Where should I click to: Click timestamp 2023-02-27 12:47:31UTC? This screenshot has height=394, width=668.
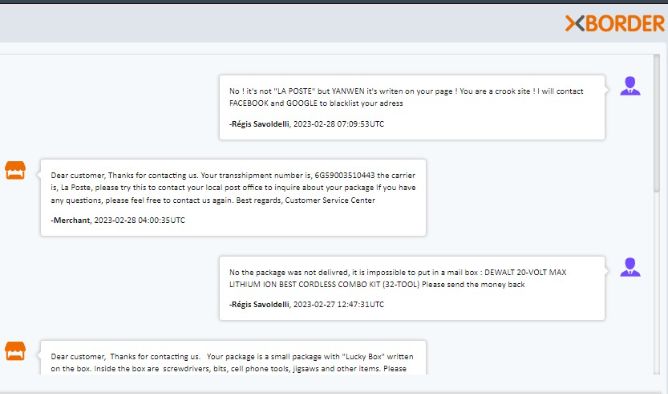[x=339, y=304]
